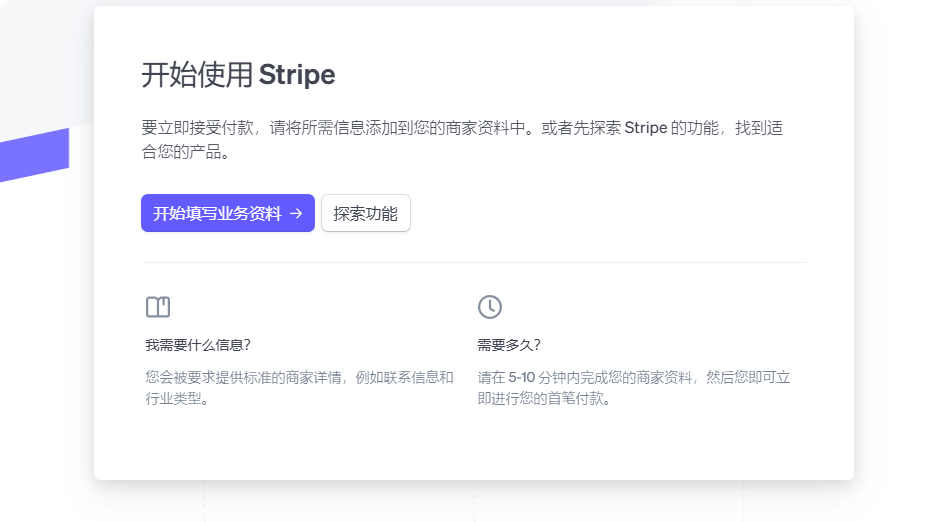Click the clock icon
This screenshot has height=522, width=941.
(x=490, y=307)
